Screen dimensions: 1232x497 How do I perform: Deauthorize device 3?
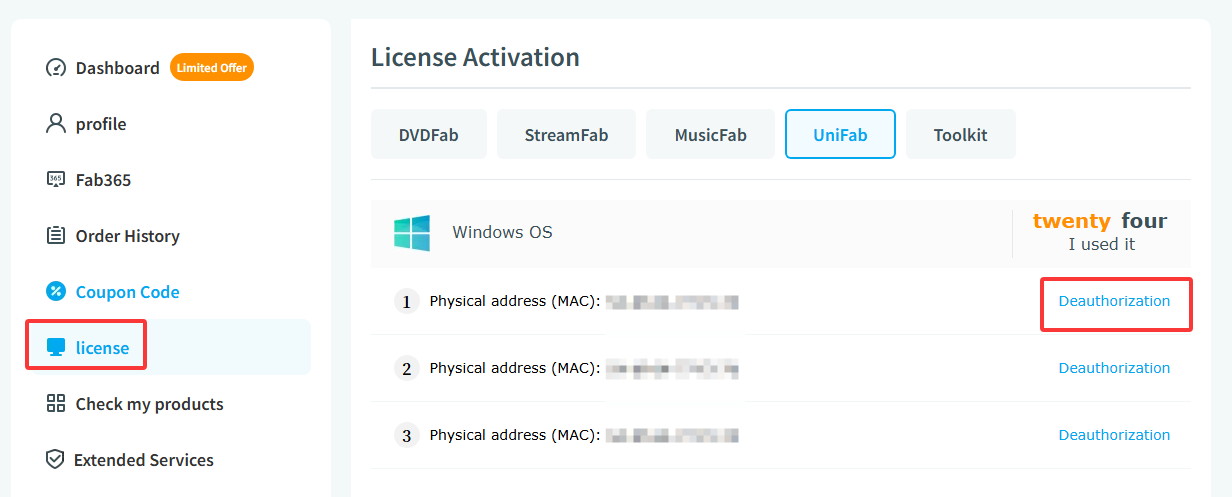click(1114, 435)
